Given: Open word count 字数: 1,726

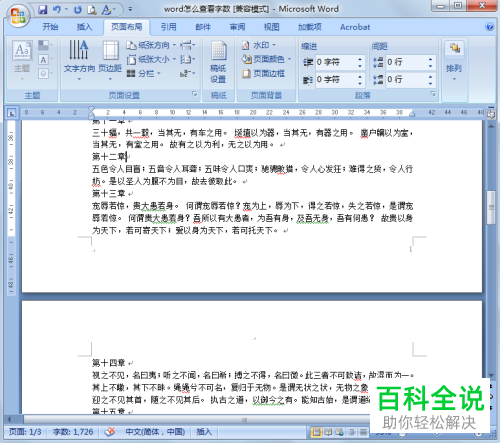Looking at the screenshot, I should 73,432.
